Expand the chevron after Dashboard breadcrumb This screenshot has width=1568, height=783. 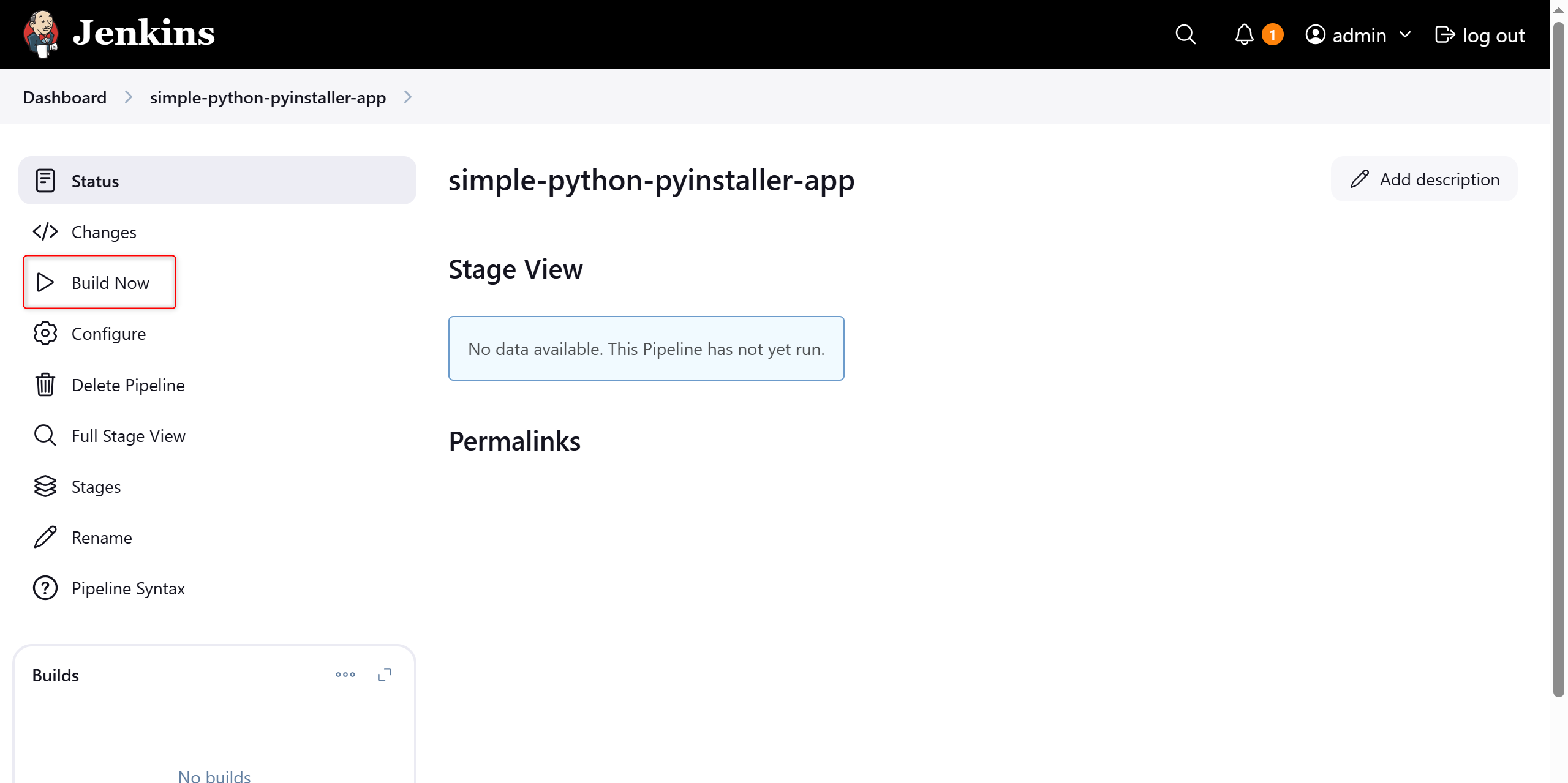click(129, 97)
